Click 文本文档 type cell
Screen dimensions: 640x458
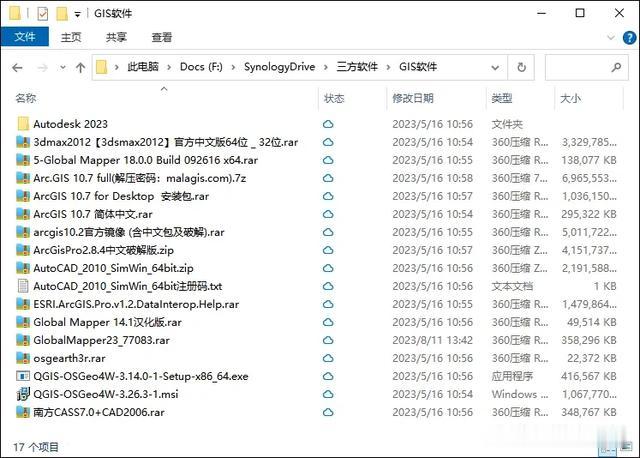[512, 286]
